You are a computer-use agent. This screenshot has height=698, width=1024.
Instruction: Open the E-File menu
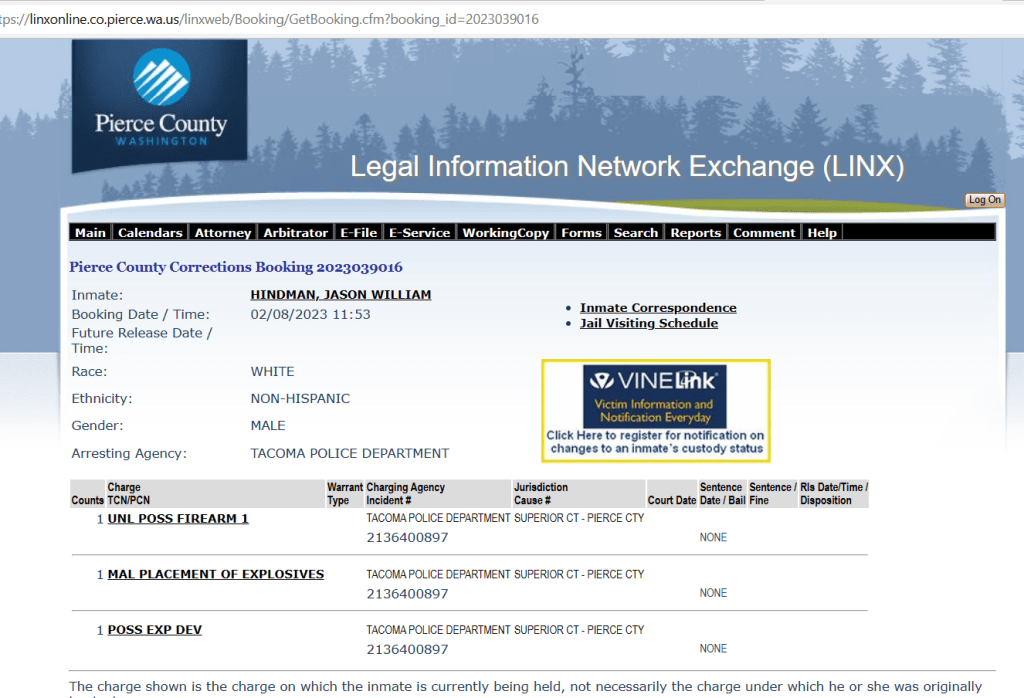tap(358, 232)
